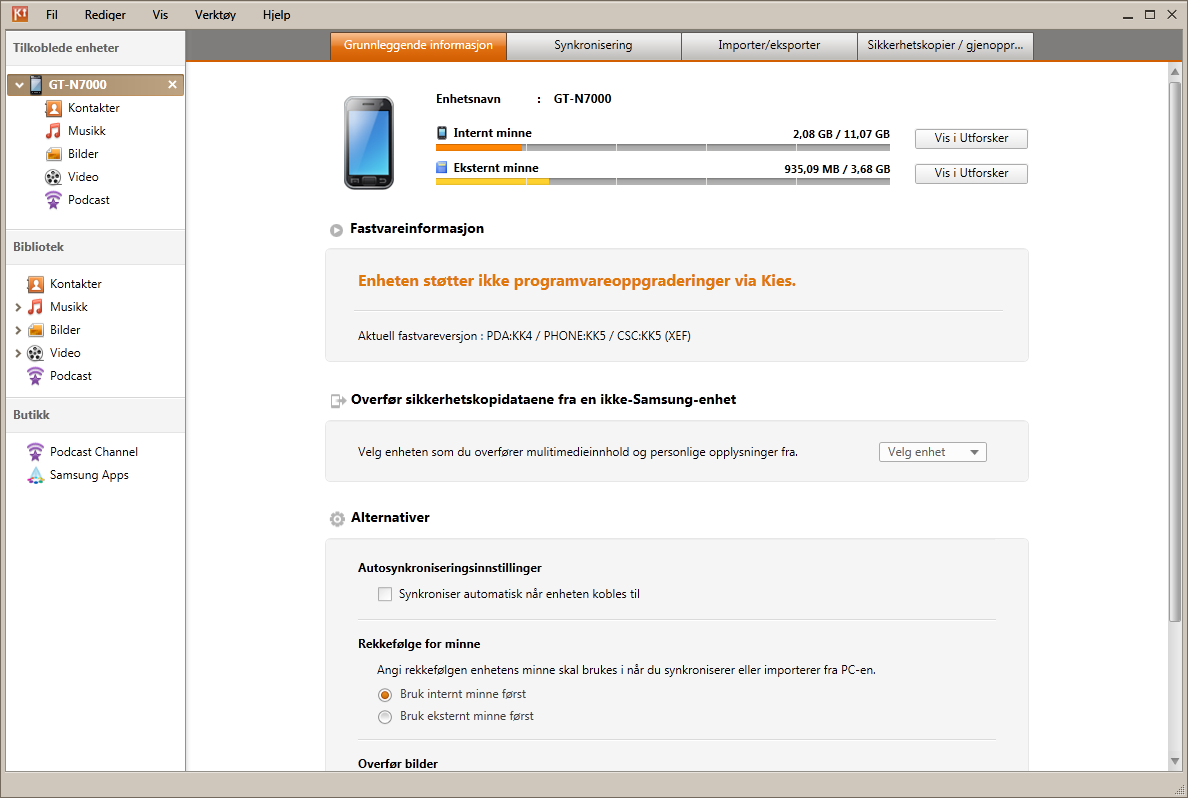Open the Rediger menu

[x=105, y=14]
